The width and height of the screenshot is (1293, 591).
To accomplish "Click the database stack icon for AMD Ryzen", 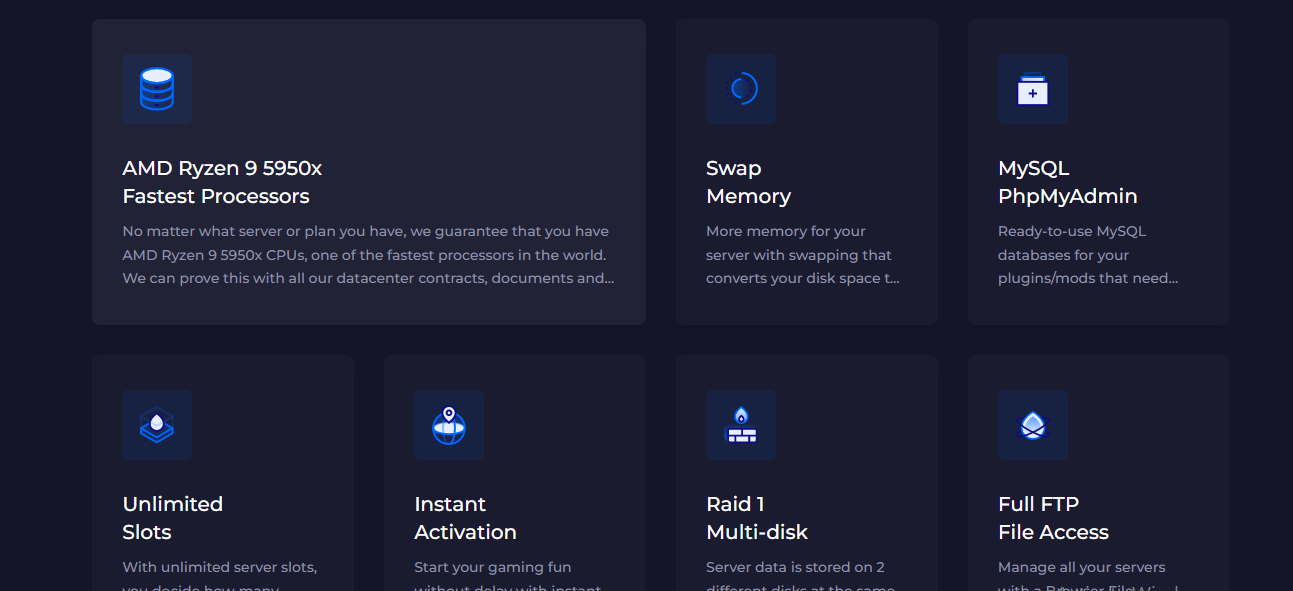I will (157, 89).
